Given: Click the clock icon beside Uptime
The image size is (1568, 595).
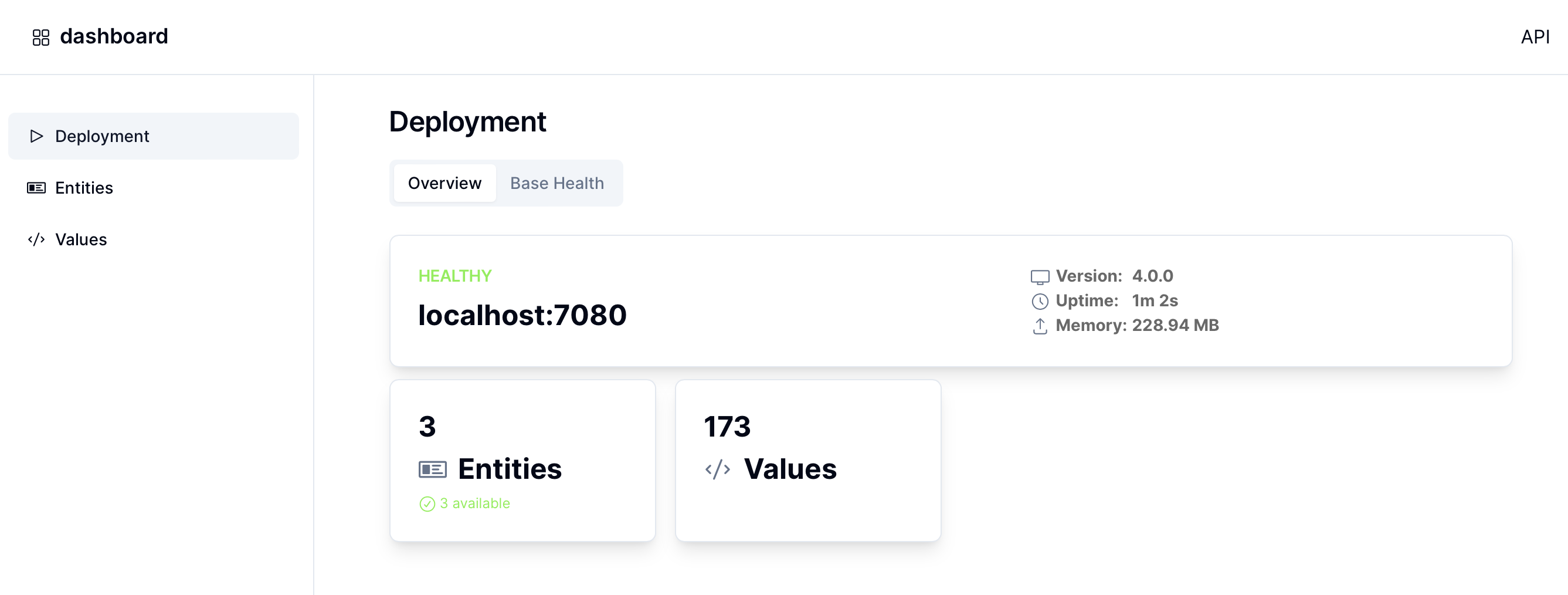Looking at the screenshot, I should pos(1040,302).
